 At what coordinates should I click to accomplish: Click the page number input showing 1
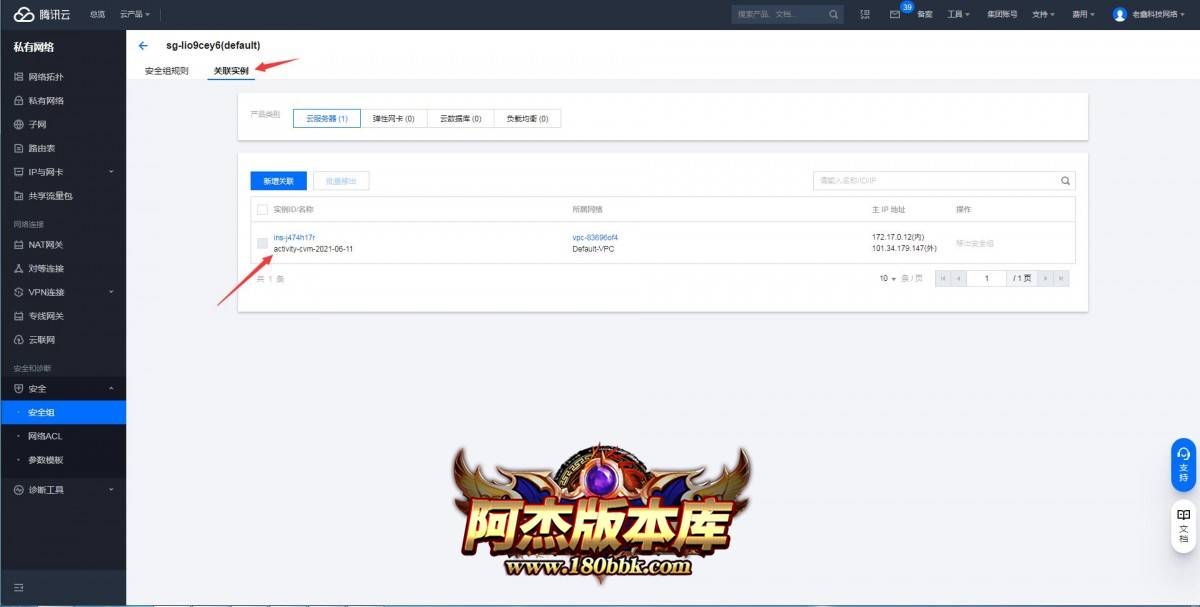pyautogui.click(x=988, y=278)
